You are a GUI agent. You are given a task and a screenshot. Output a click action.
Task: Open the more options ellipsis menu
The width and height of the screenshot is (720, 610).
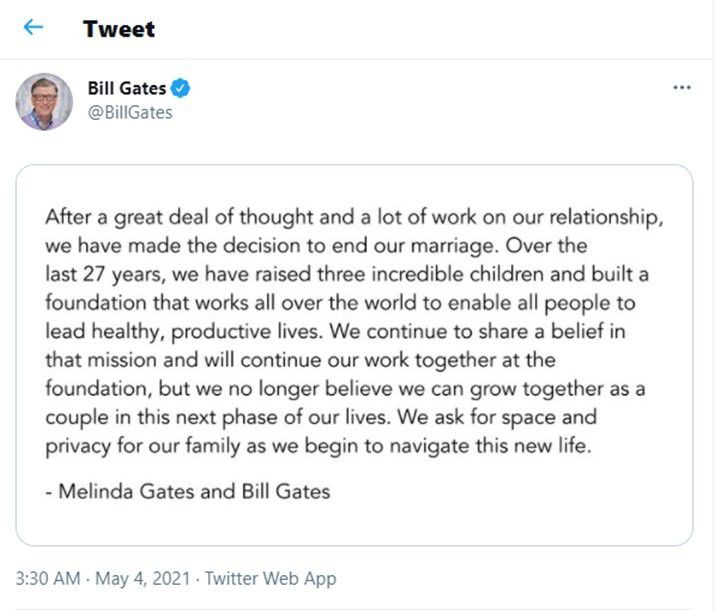point(682,88)
